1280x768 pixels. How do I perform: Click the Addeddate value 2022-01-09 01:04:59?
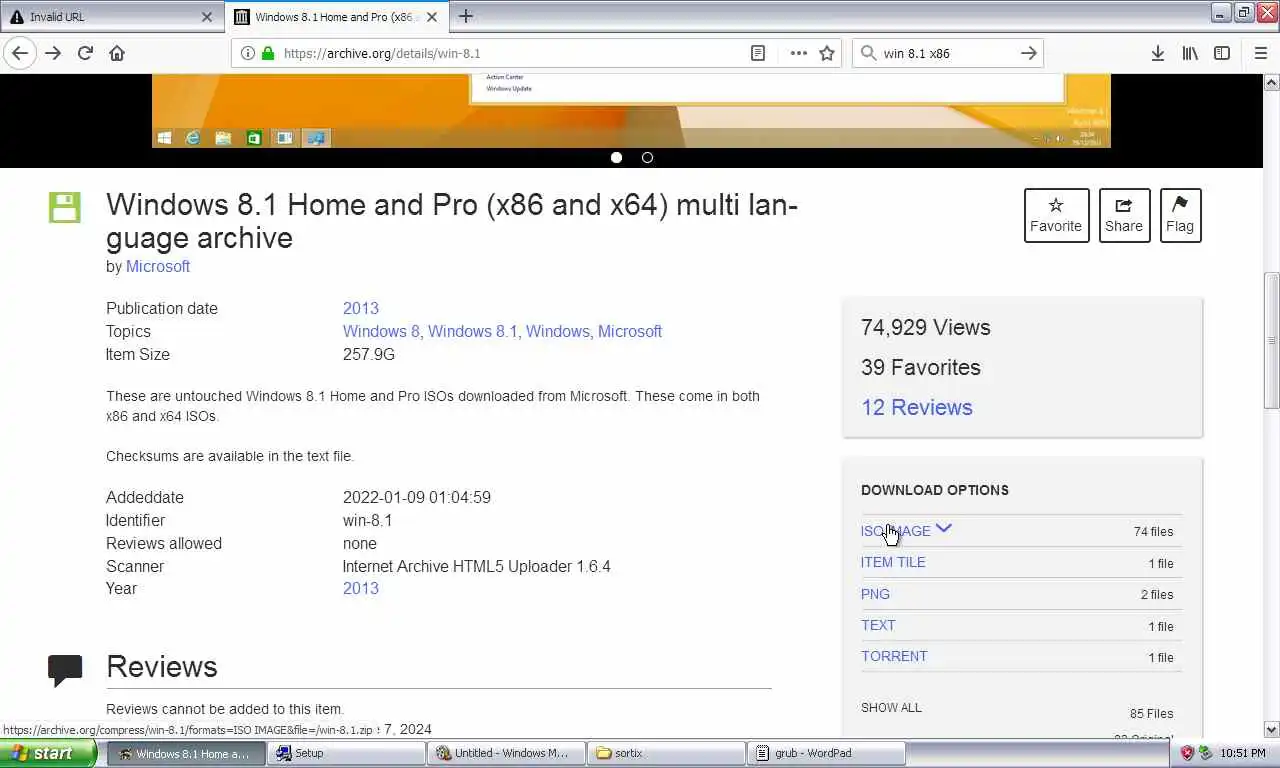click(417, 497)
